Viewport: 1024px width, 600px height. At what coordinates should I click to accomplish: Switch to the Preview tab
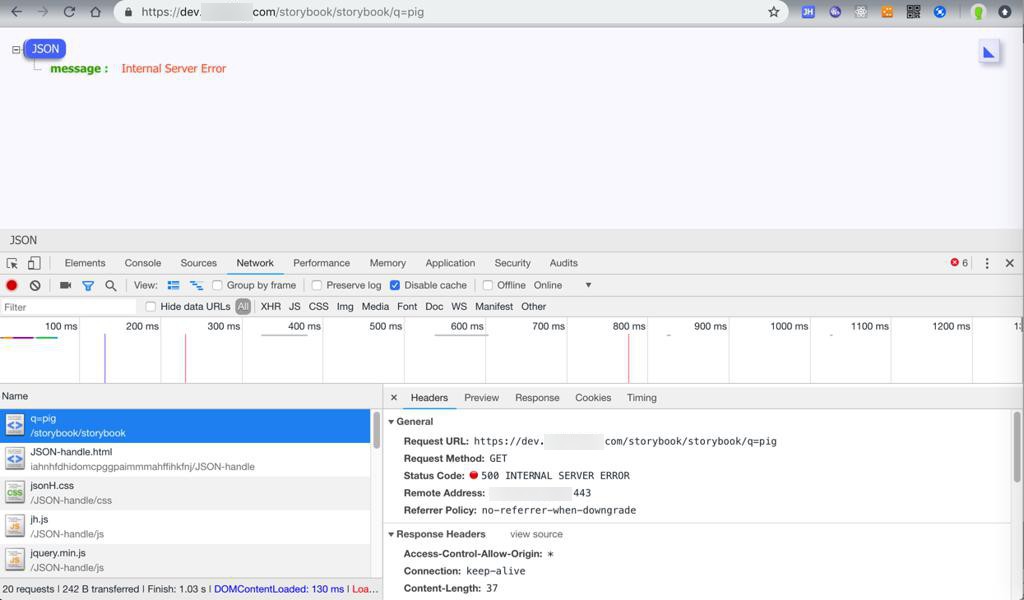pyautogui.click(x=481, y=398)
